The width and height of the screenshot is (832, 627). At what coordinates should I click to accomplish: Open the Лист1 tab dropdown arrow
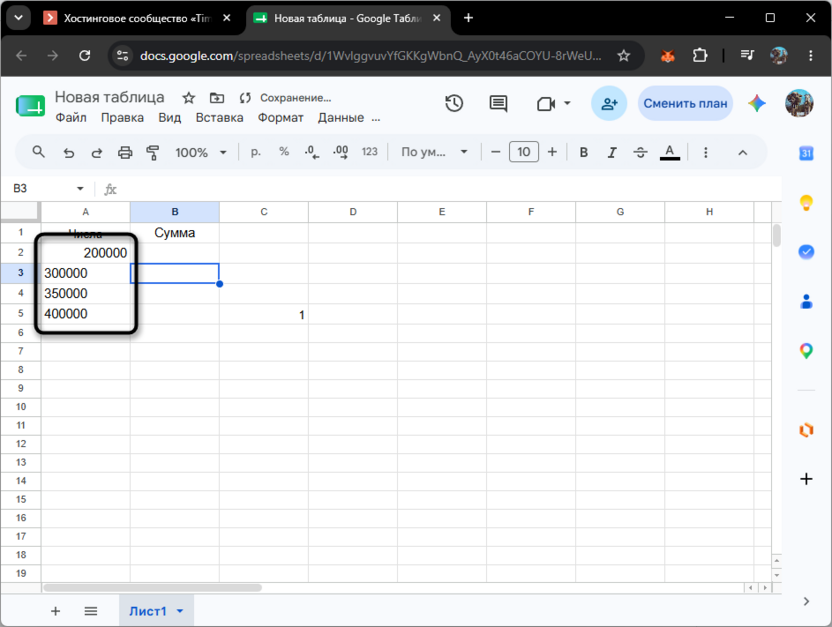[x=180, y=611]
